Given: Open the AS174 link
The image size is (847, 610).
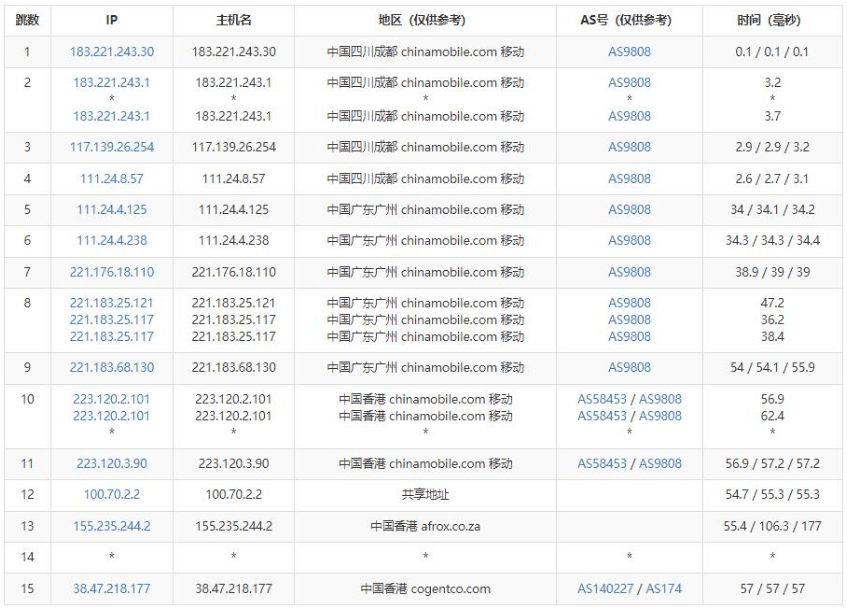Looking at the screenshot, I should 664,589.
